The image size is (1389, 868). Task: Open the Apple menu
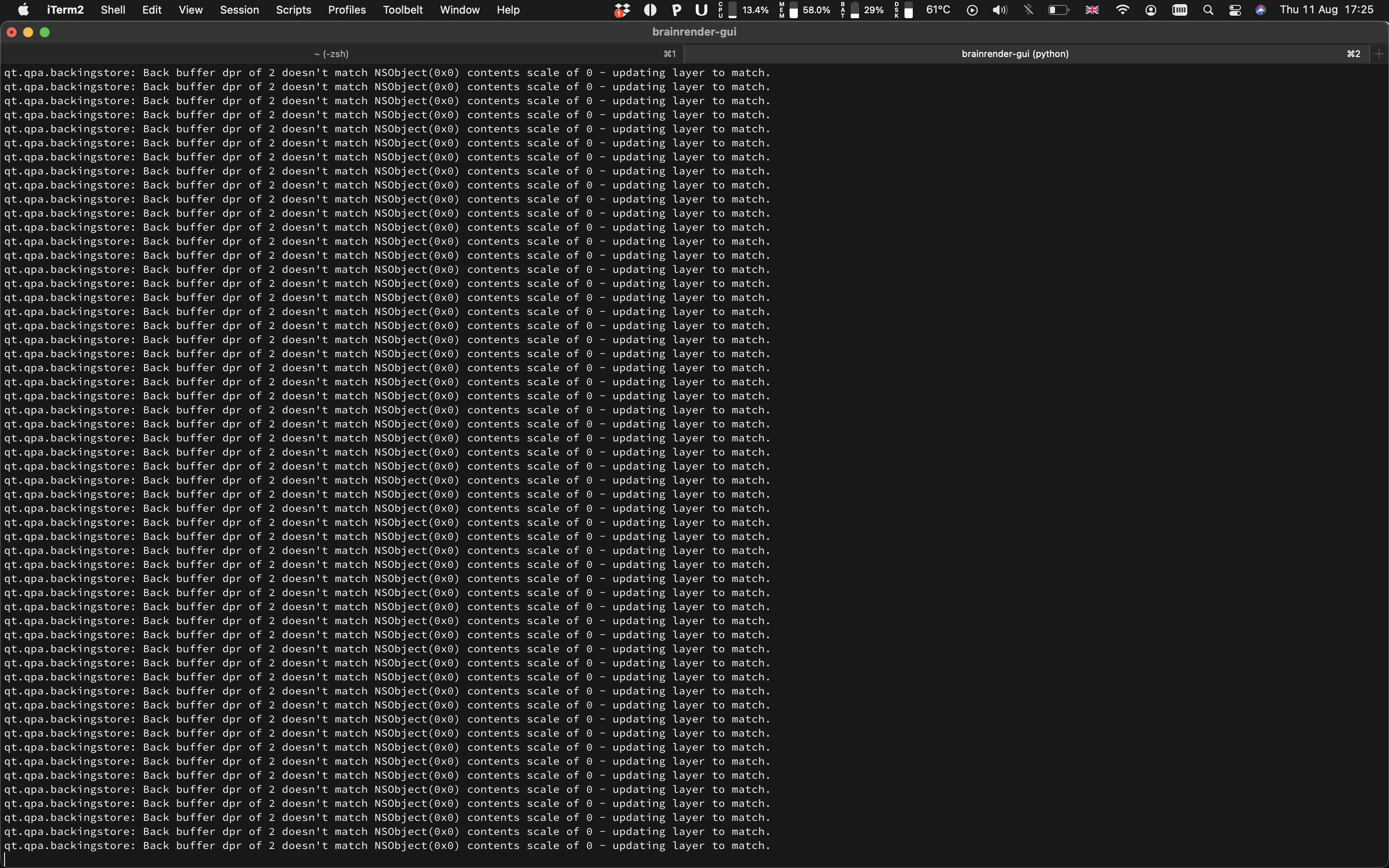tap(24, 10)
